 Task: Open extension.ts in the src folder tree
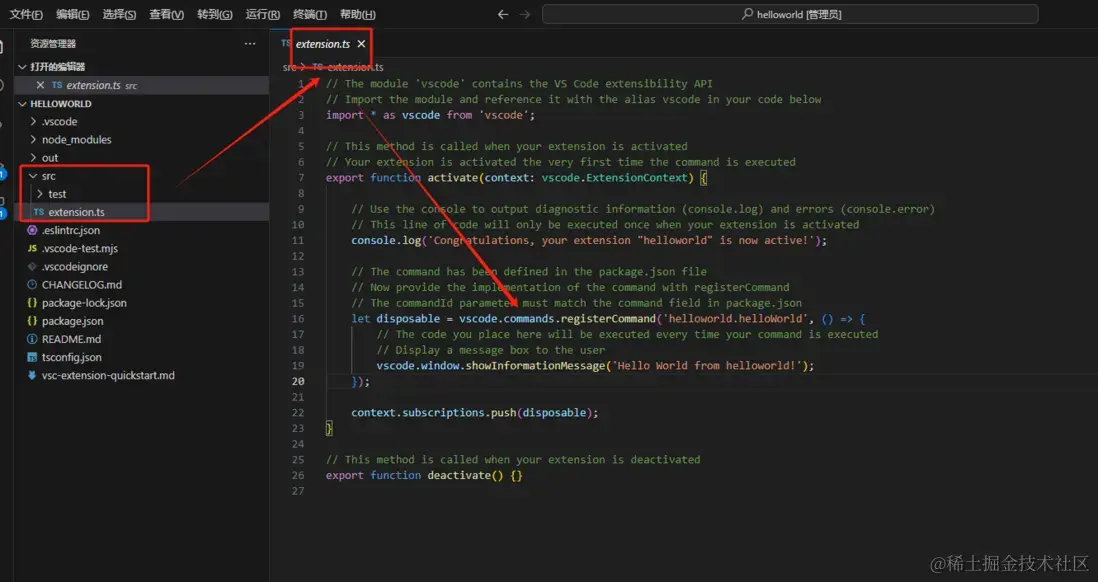pos(141,212)
